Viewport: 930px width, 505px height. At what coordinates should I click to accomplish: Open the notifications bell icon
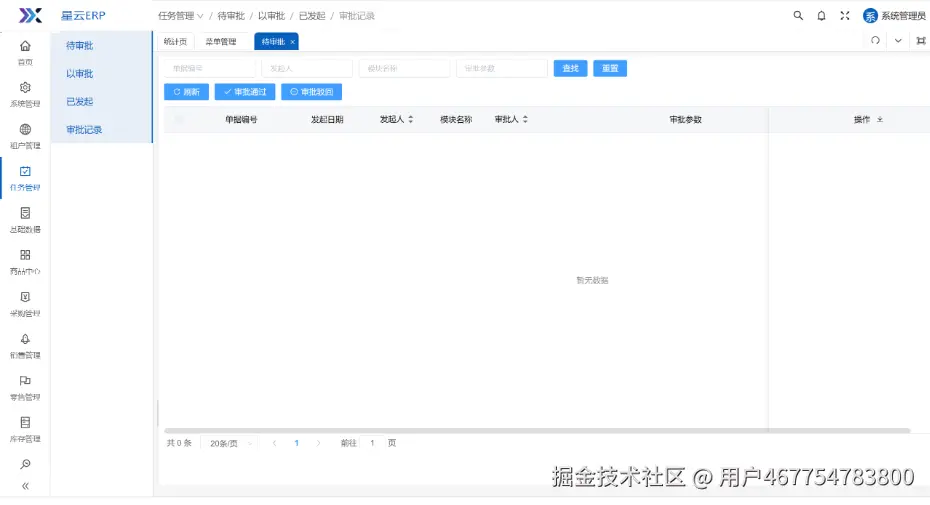tap(821, 16)
